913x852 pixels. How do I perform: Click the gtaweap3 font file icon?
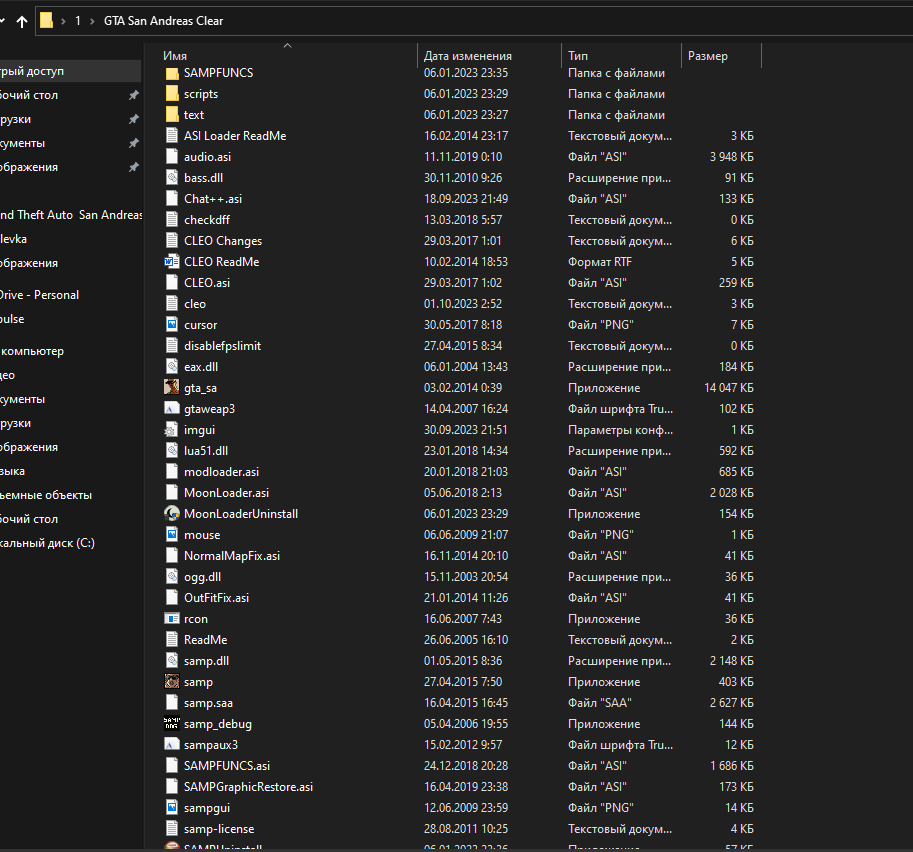(172, 409)
